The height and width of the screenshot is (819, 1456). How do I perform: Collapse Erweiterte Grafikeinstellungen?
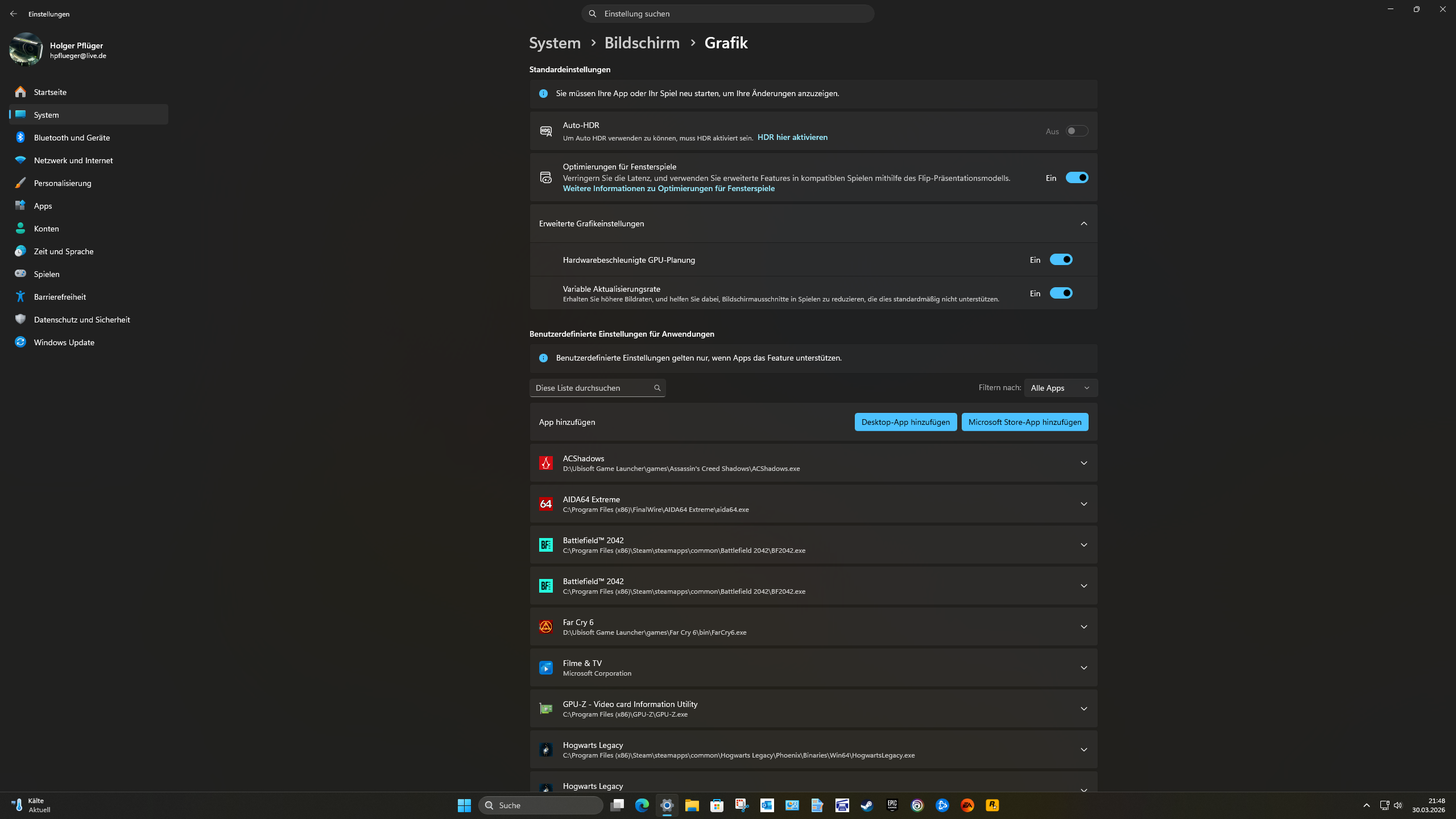(x=1083, y=224)
